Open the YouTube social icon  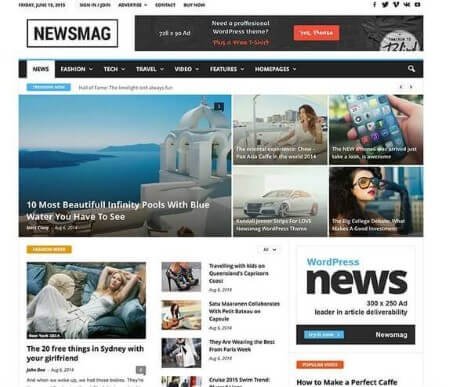tap(417, 5)
